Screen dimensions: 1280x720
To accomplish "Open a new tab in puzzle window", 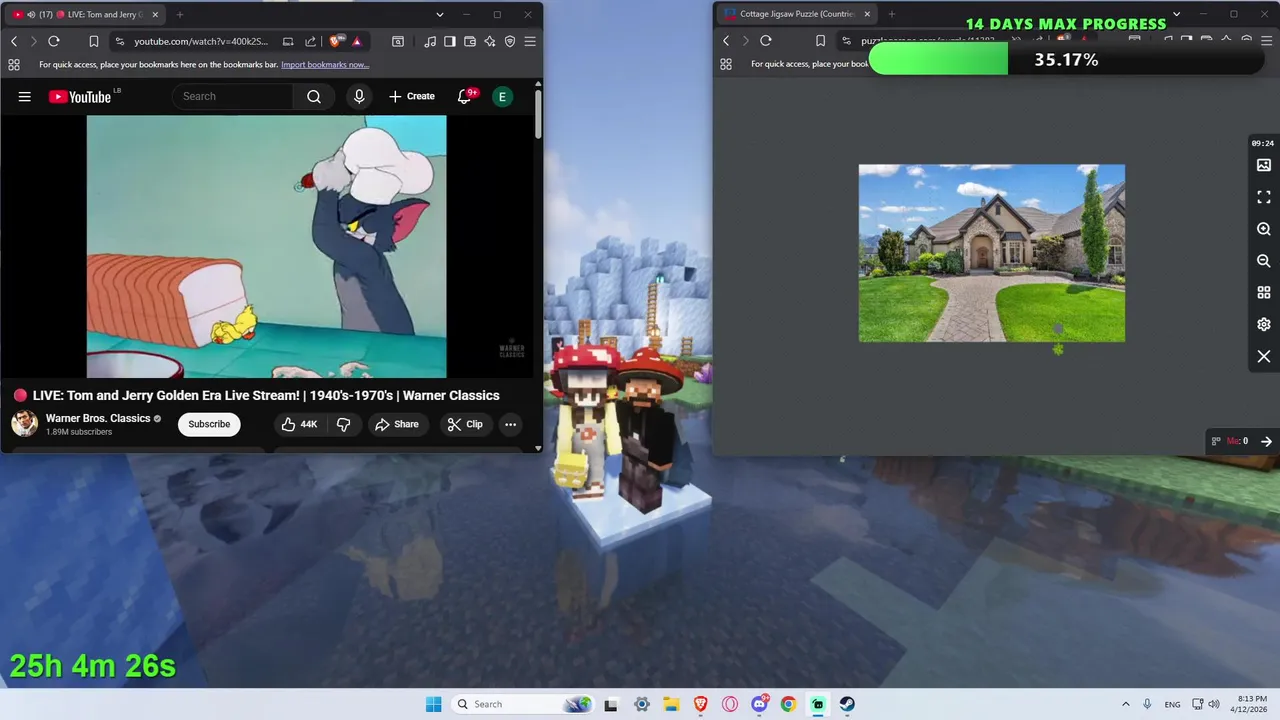I will point(891,14).
